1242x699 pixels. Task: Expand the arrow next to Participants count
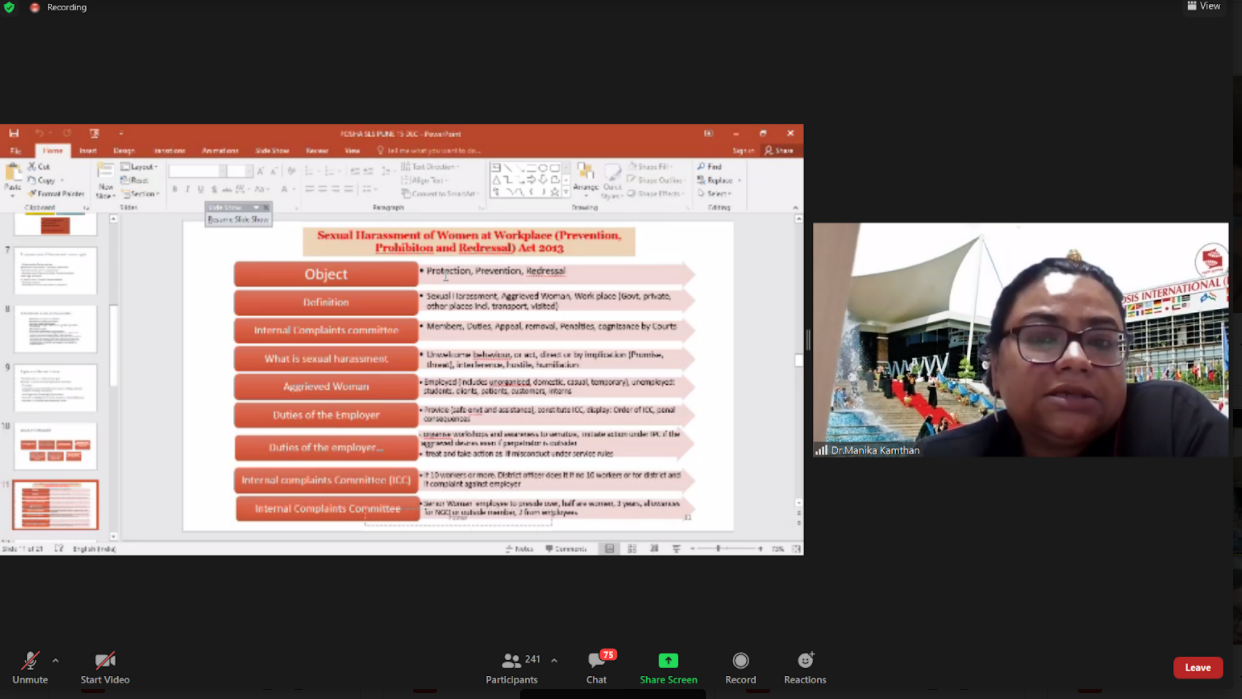point(554,660)
